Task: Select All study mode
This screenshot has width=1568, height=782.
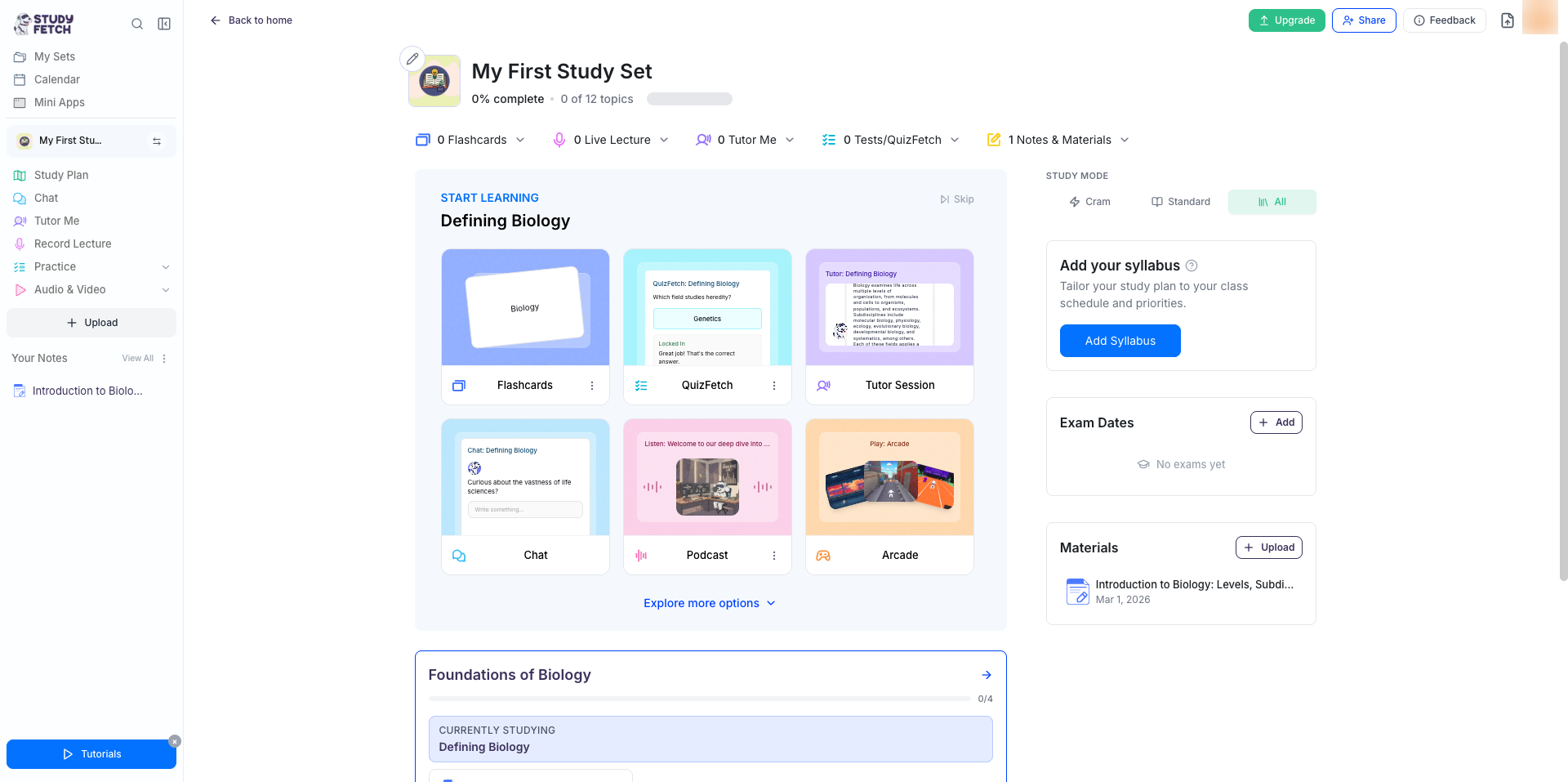Action: point(1272,202)
